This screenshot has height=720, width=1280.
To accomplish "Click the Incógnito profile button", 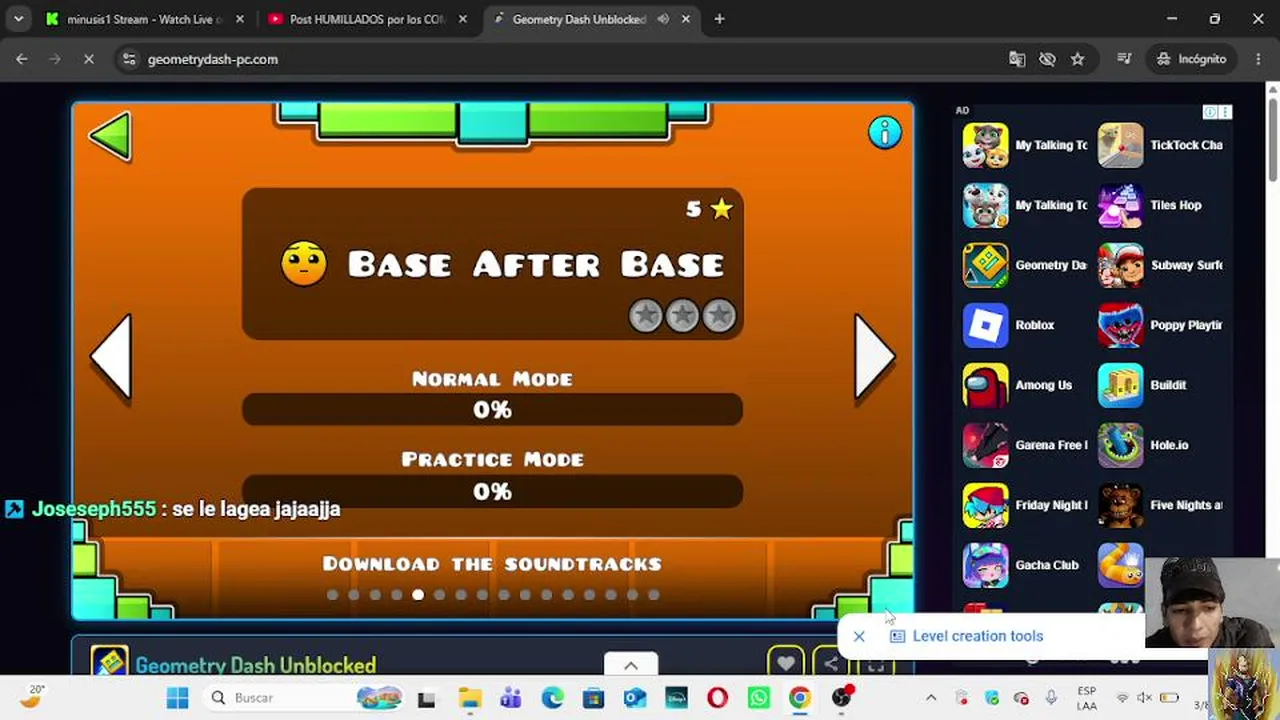I will tap(1192, 59).
